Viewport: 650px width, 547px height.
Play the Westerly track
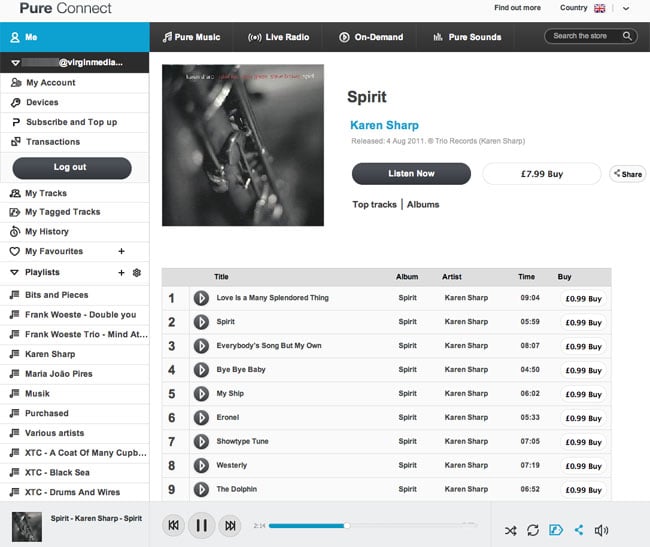click(201, 465)
